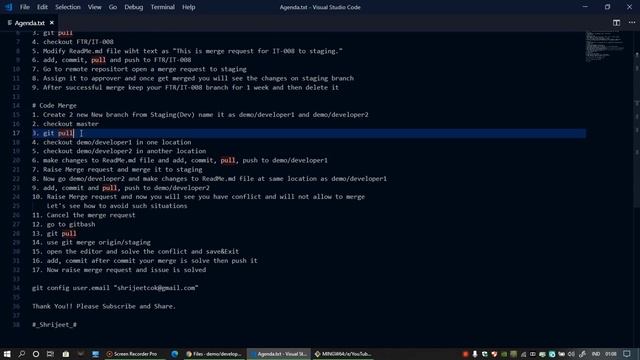Screen dimensions: 640x360
Task: Restore down the VS Code window
Action: (x=607, y=7)
